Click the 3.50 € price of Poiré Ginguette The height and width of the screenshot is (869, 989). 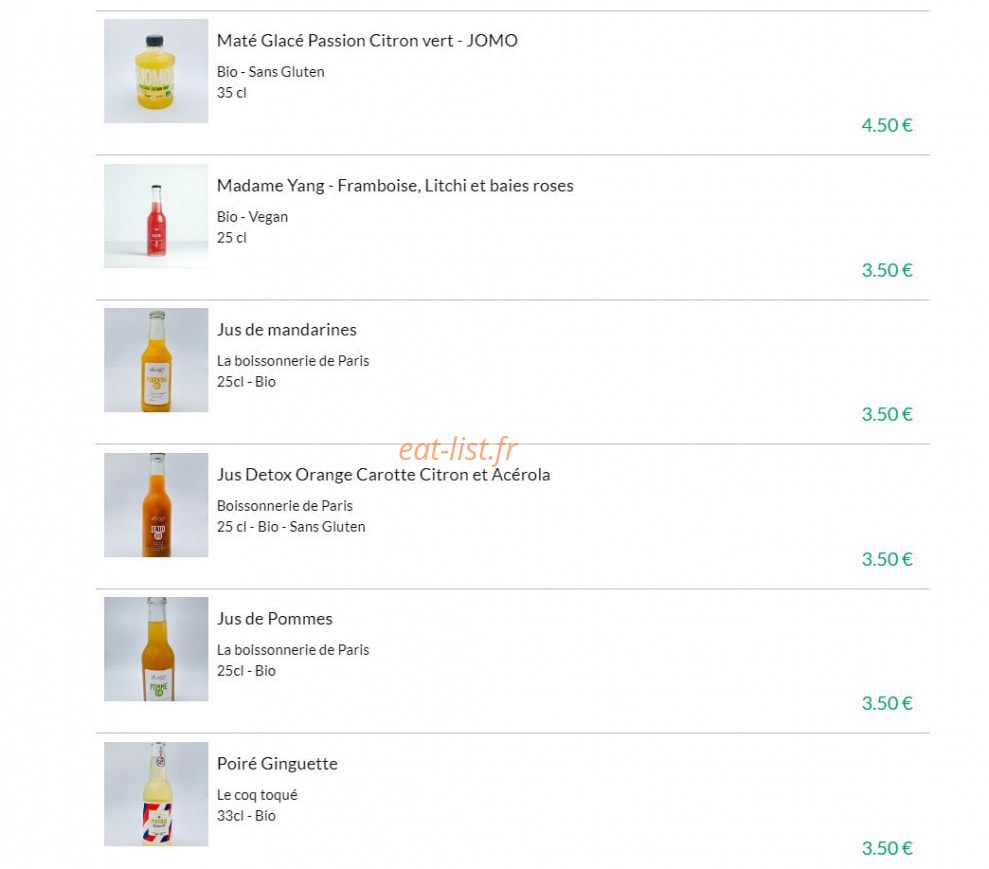pos(887,848)
